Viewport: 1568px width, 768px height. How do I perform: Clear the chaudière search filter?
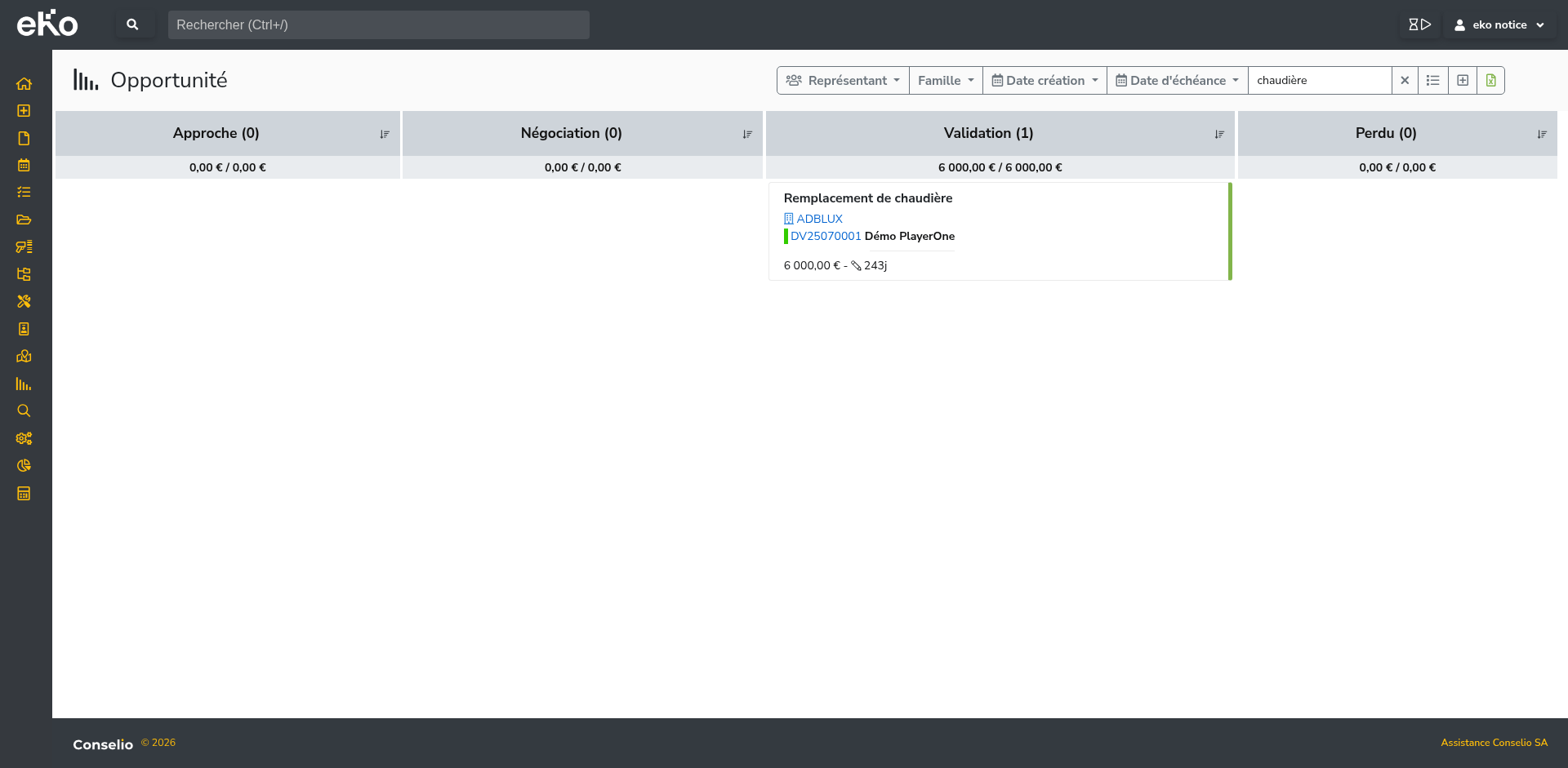point(1405,80)
